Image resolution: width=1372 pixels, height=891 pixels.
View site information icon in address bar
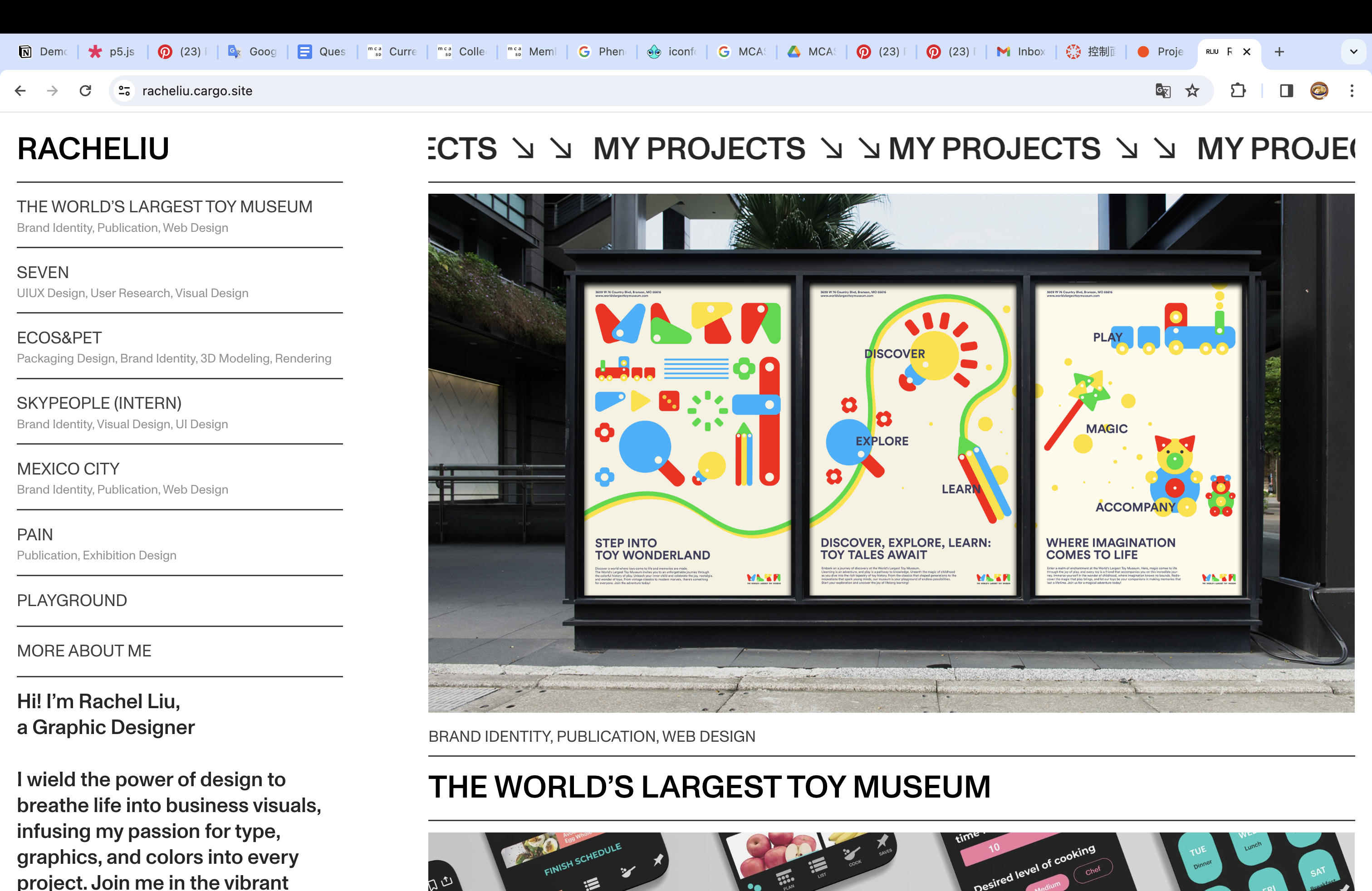[x=124, y=90]
